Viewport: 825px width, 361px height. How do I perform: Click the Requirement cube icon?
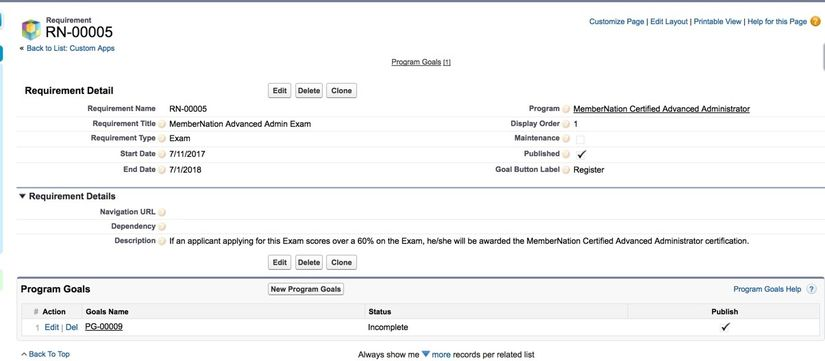tap(31, 30)
